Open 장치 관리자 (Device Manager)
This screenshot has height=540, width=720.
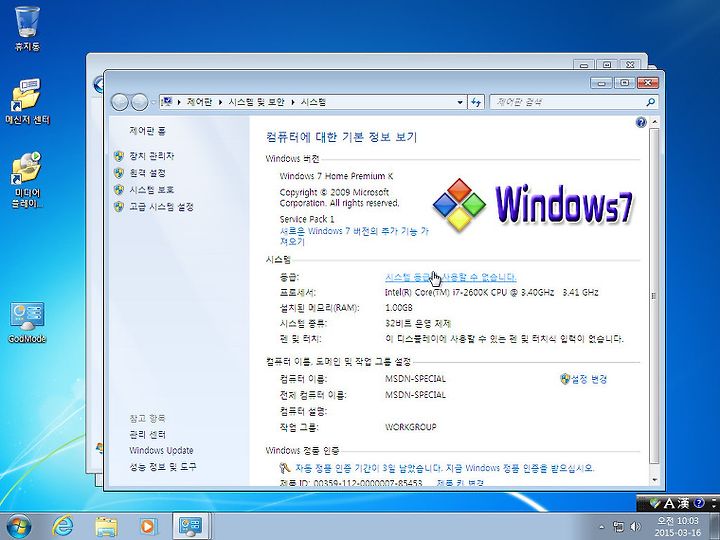coord(152,156)
